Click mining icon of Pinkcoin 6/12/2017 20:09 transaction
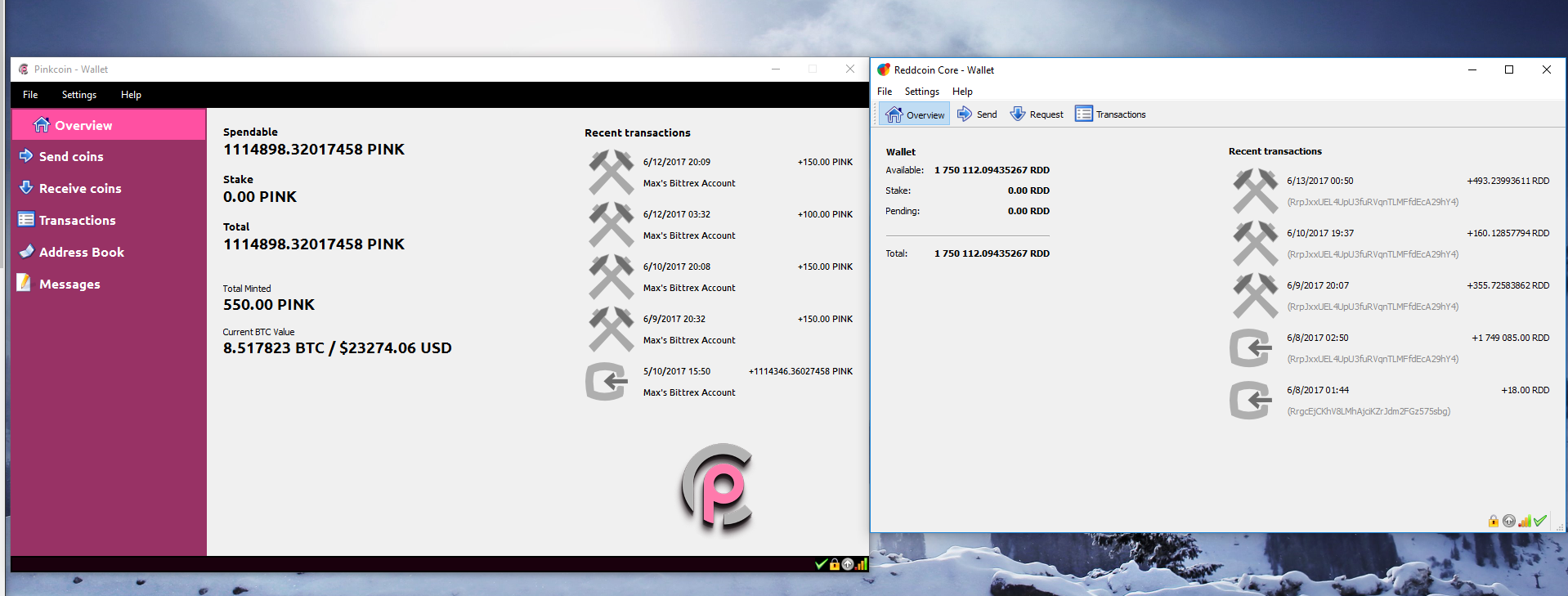 (x=611, y=173)
